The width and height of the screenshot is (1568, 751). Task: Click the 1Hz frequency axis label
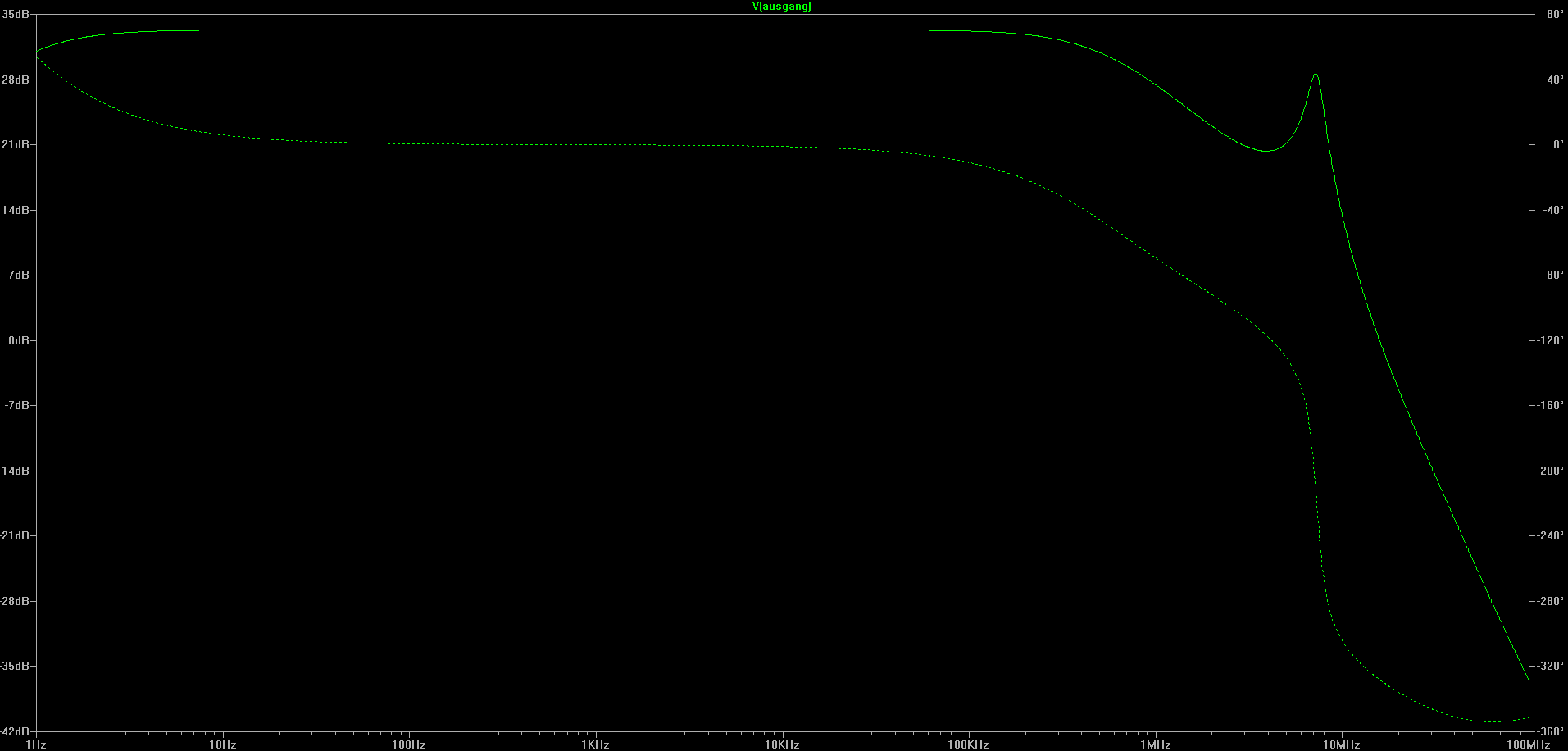pyautogui.click(x=36, y=744)
